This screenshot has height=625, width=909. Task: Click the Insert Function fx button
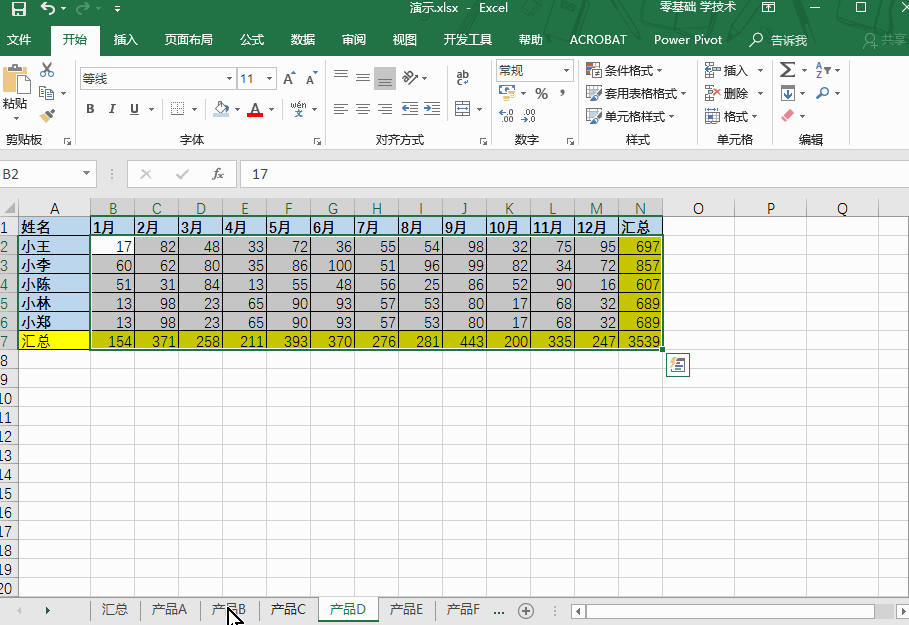218,174
